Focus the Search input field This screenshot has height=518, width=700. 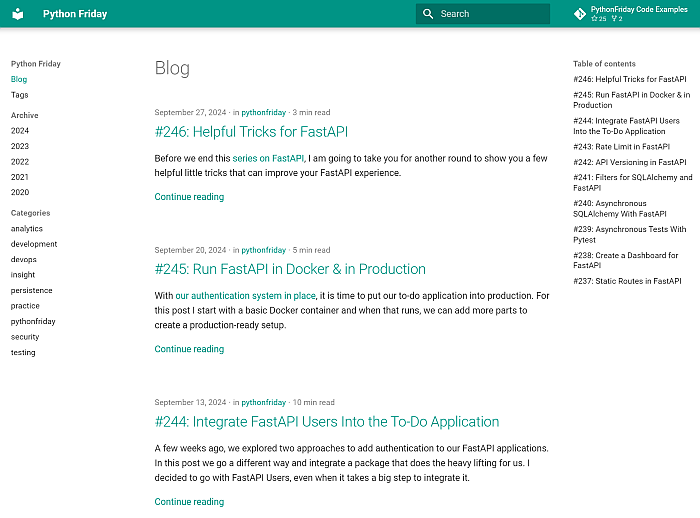483,14
